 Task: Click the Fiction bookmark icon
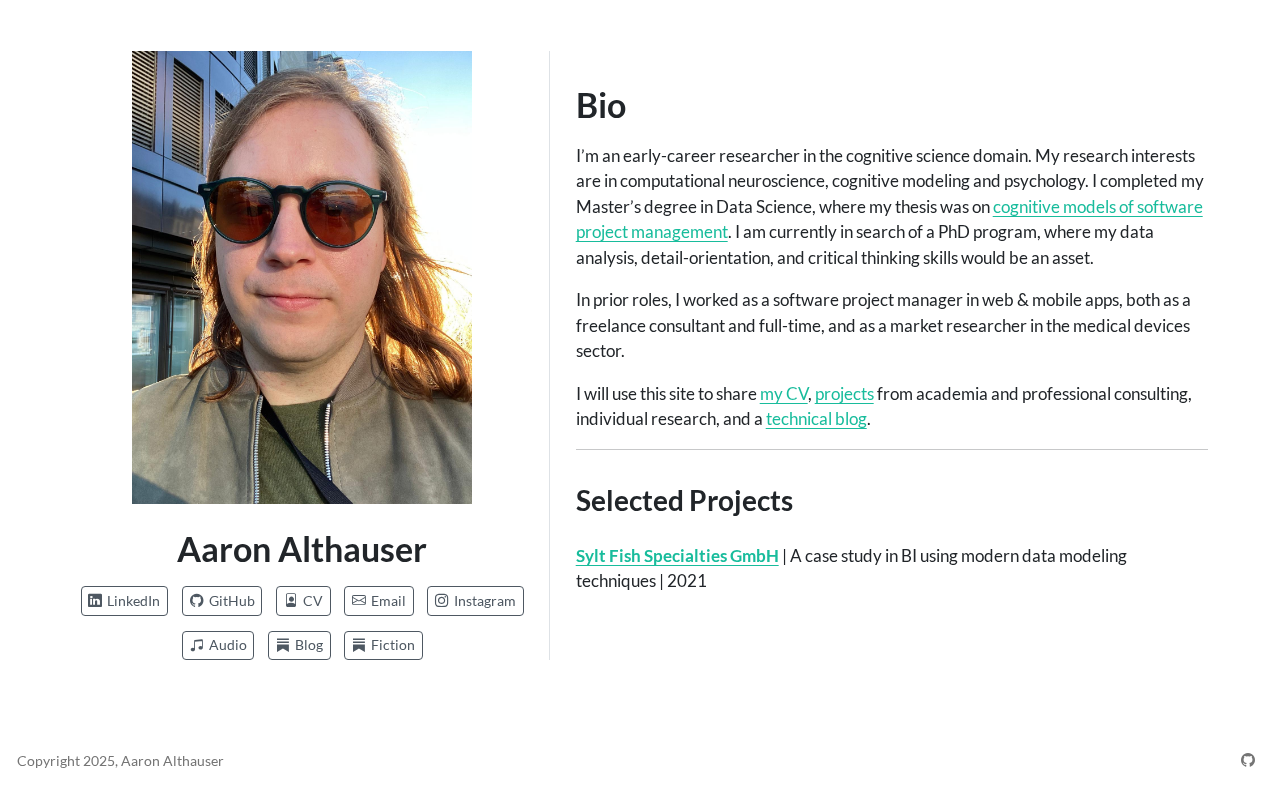[x=359, y=646]
